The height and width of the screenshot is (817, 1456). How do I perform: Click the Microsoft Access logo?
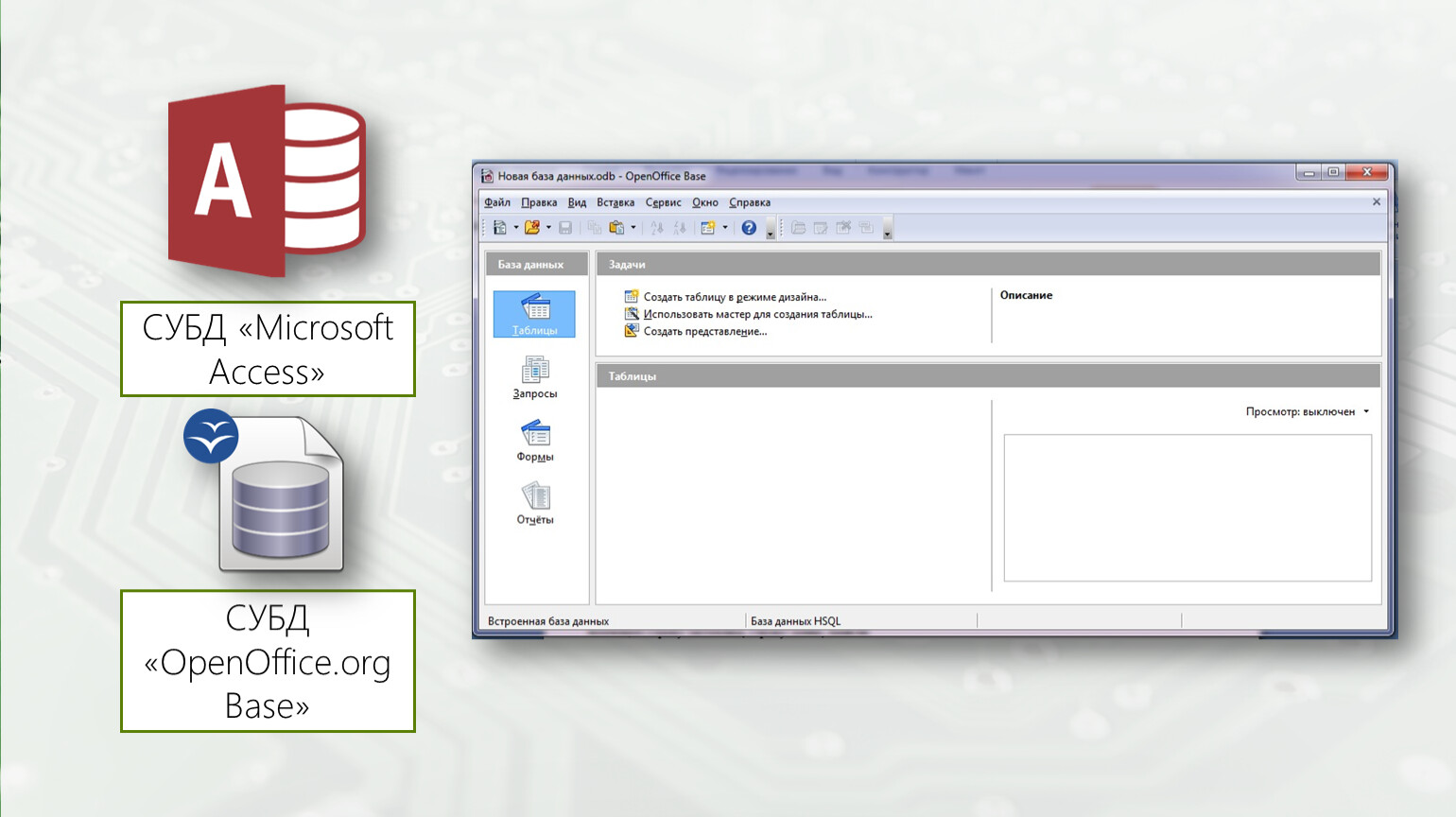pyautogui.click(x=267, y=181)
